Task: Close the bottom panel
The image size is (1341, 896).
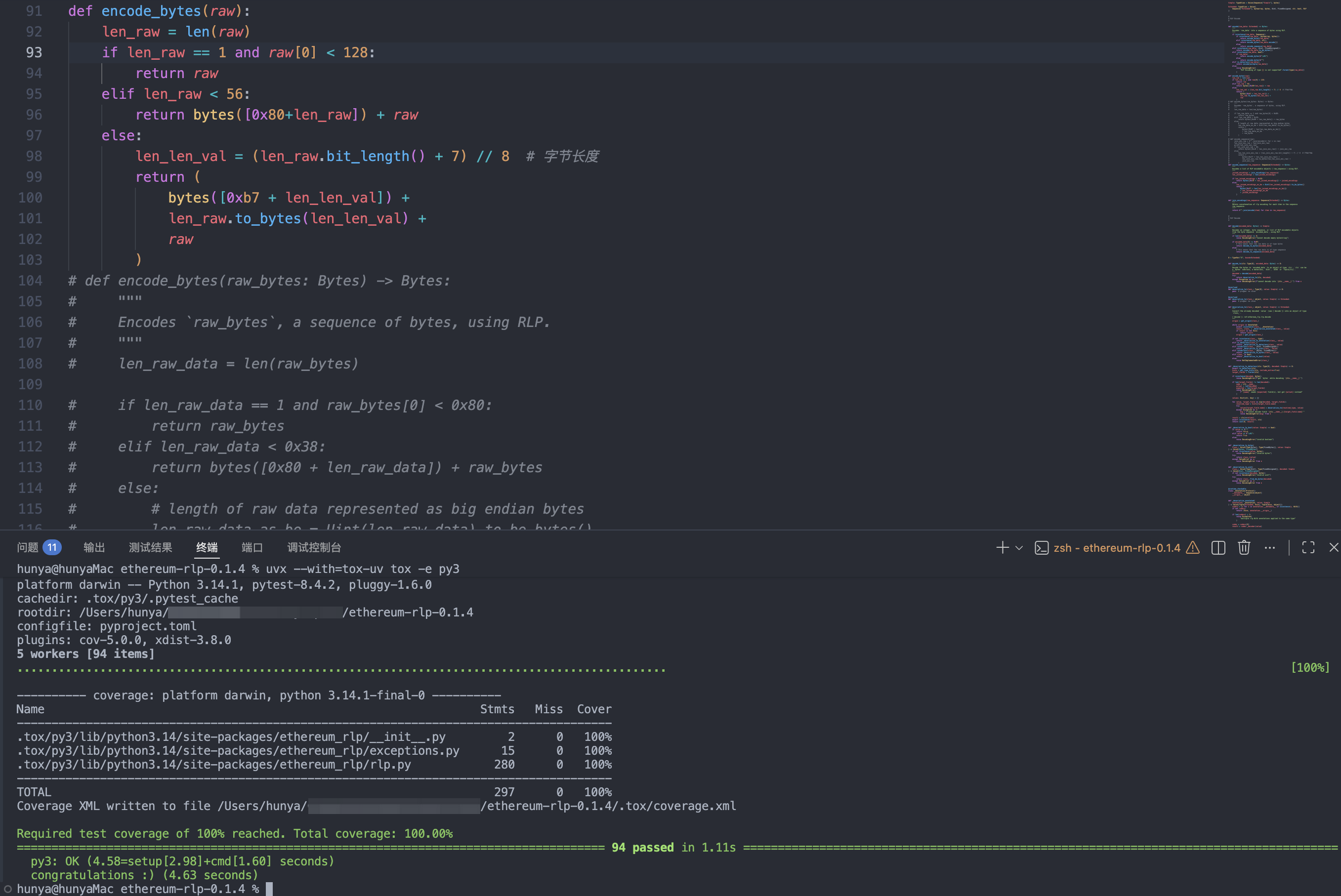Action: click(1334, 547)
